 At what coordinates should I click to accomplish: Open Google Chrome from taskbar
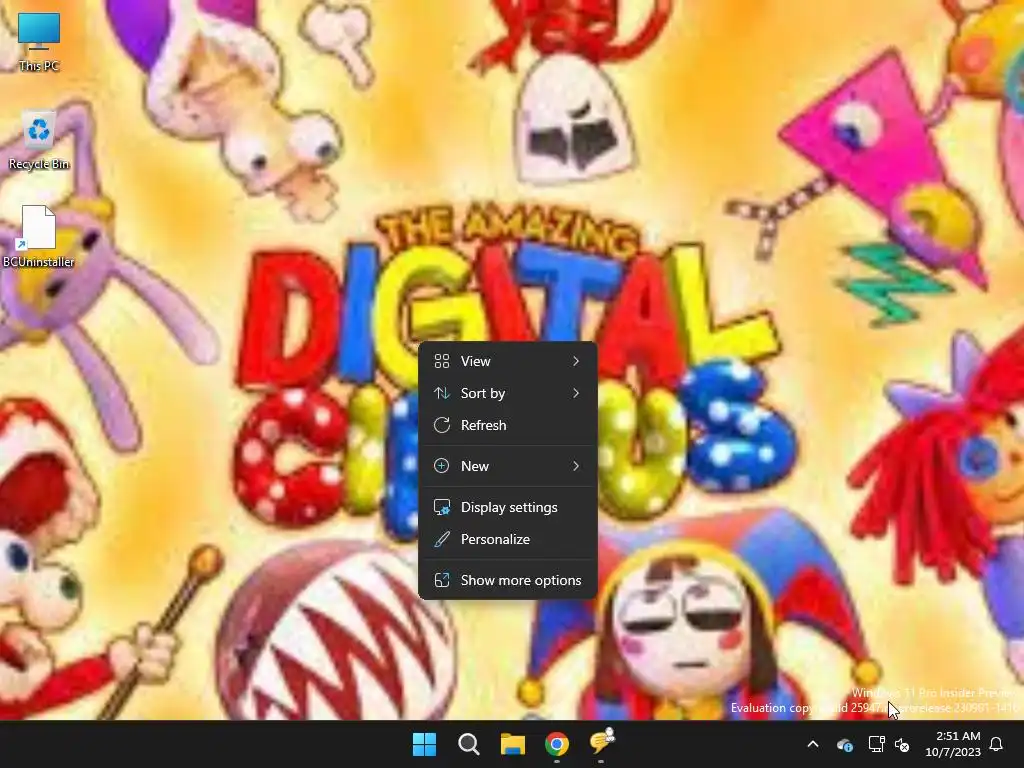click(x=556, y=744)
